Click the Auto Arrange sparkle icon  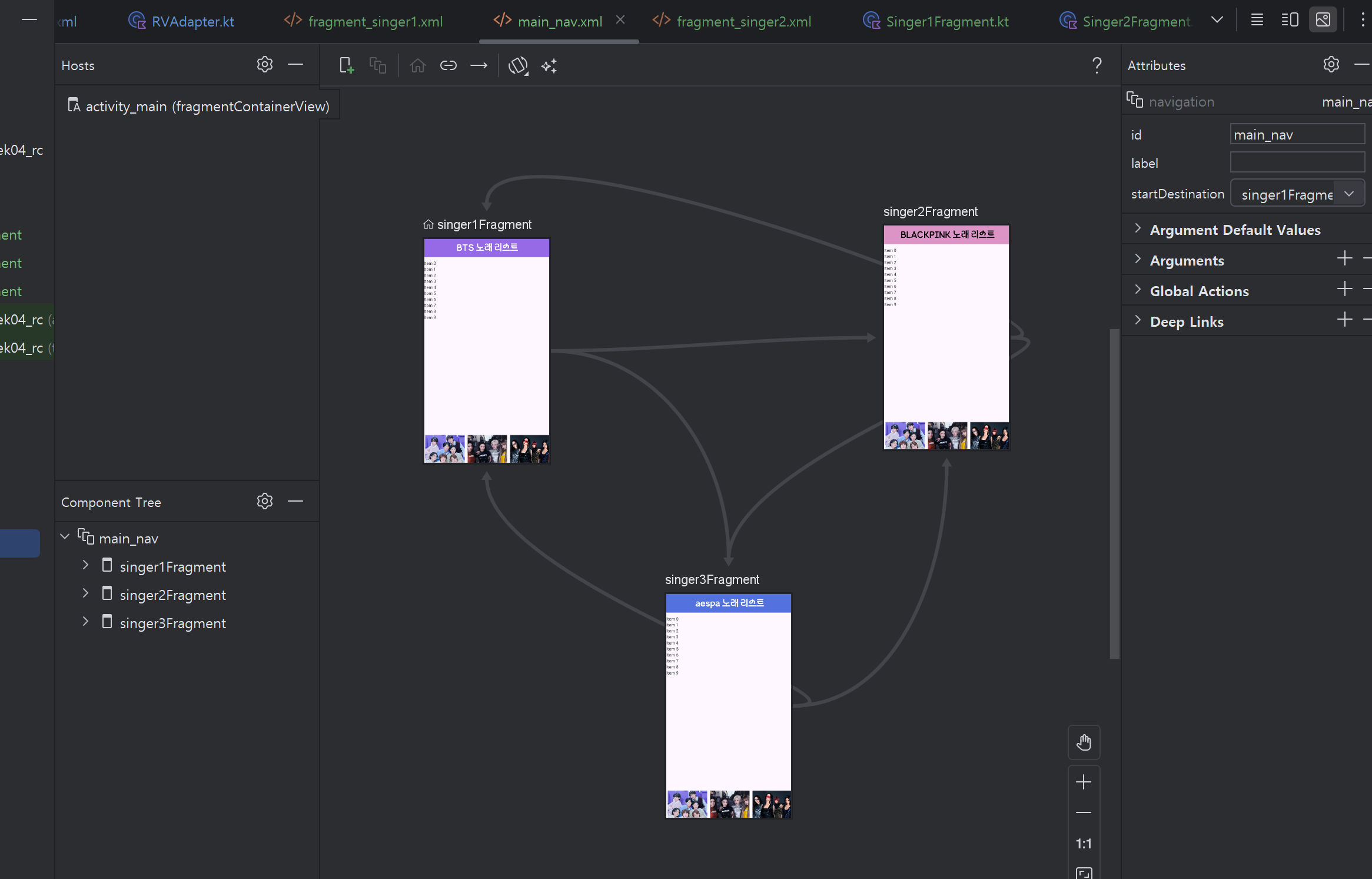(x=549, y=65)
